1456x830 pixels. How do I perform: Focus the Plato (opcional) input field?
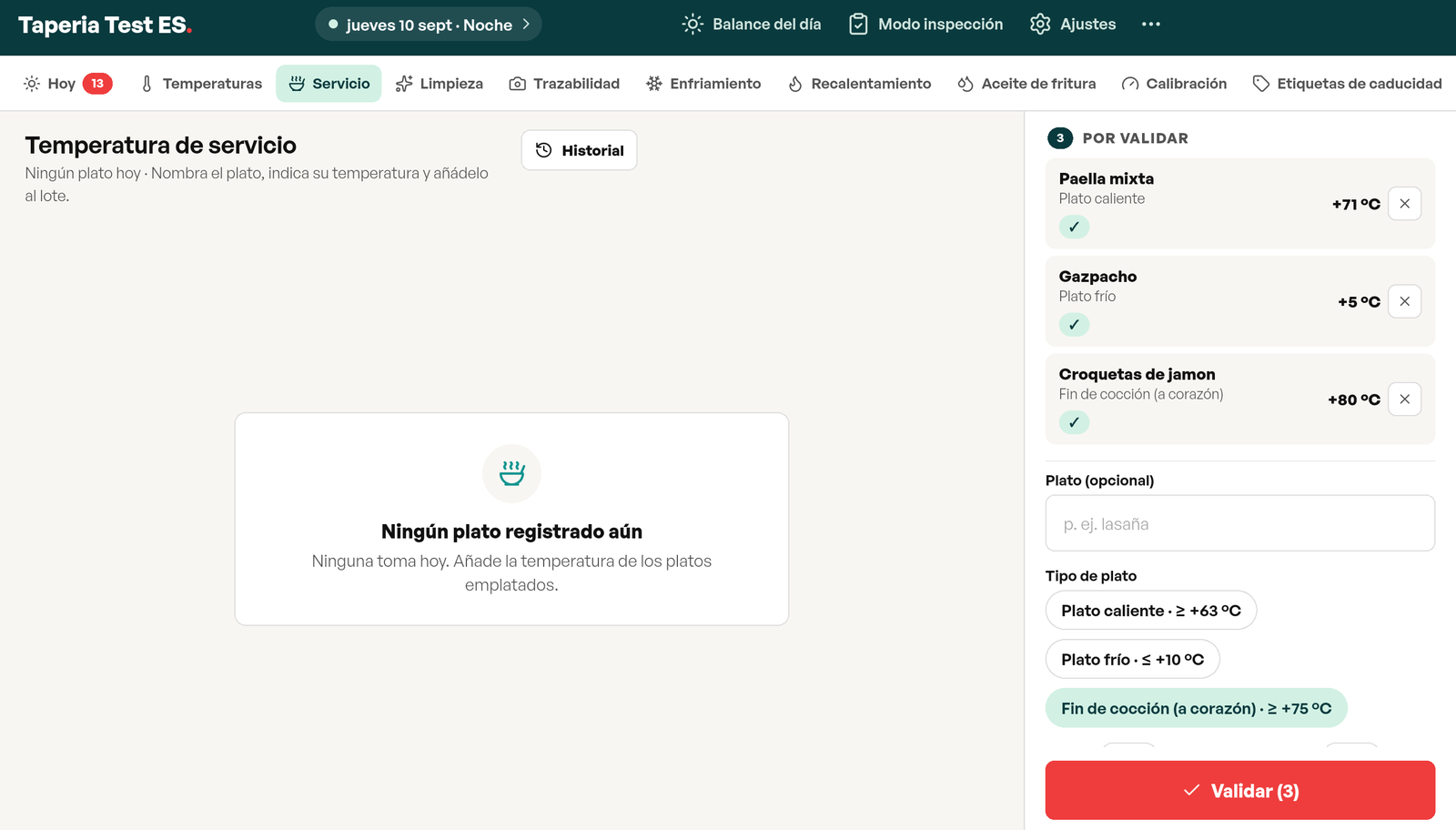tap(1240, 523)
